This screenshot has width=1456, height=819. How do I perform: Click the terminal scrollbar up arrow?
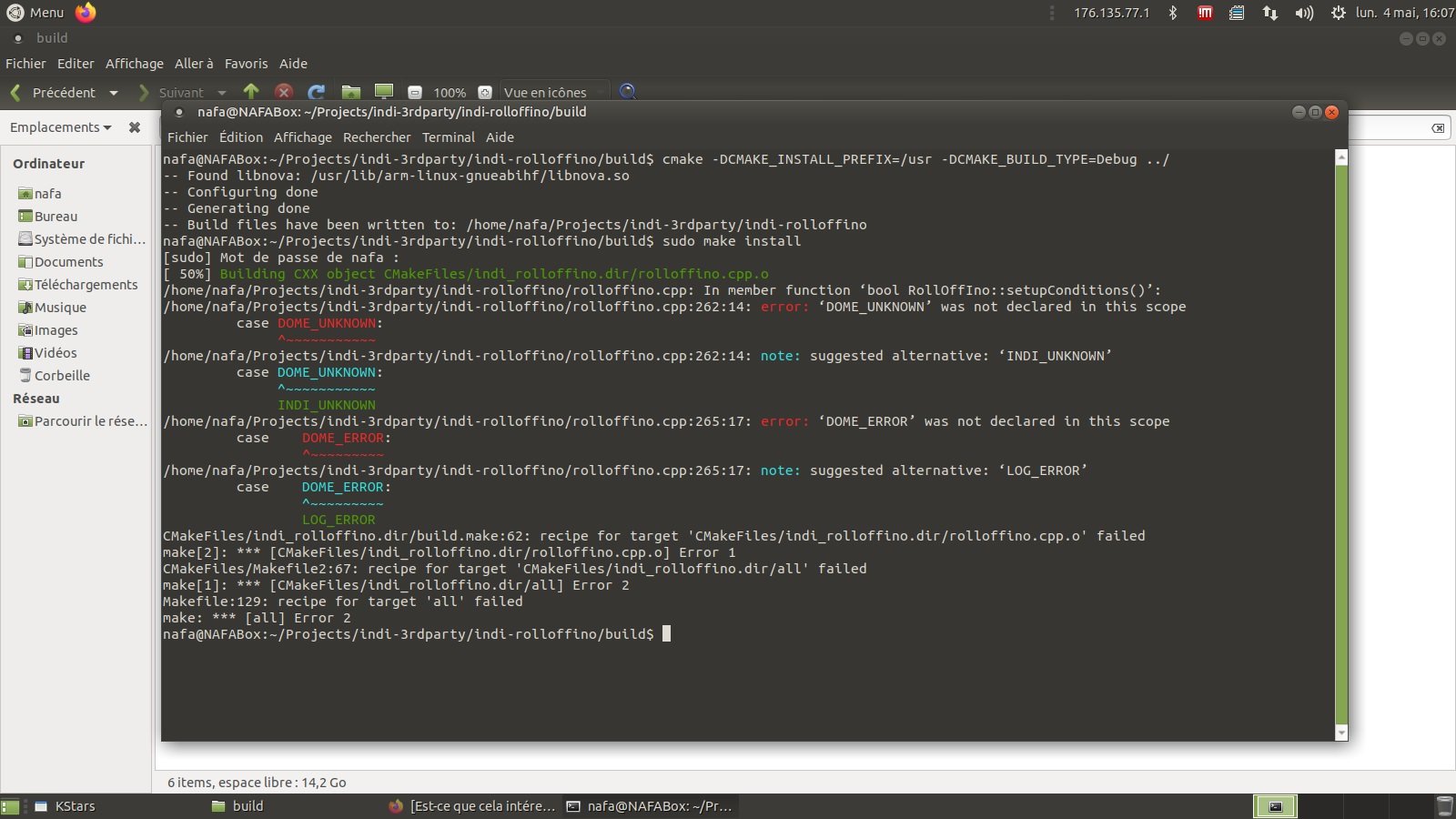1340,157
